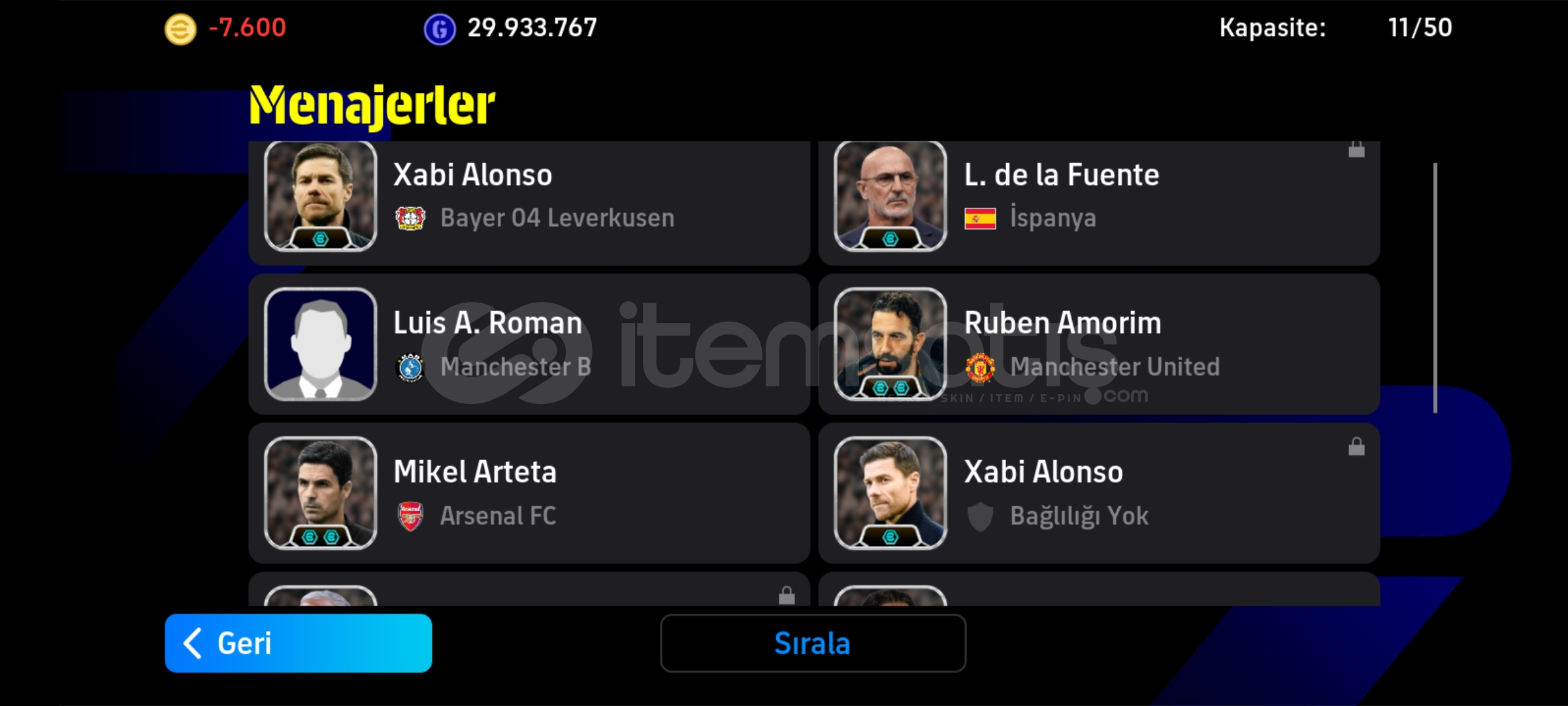Go back using the Geri button
The image size is (1568, 706).
299,643
